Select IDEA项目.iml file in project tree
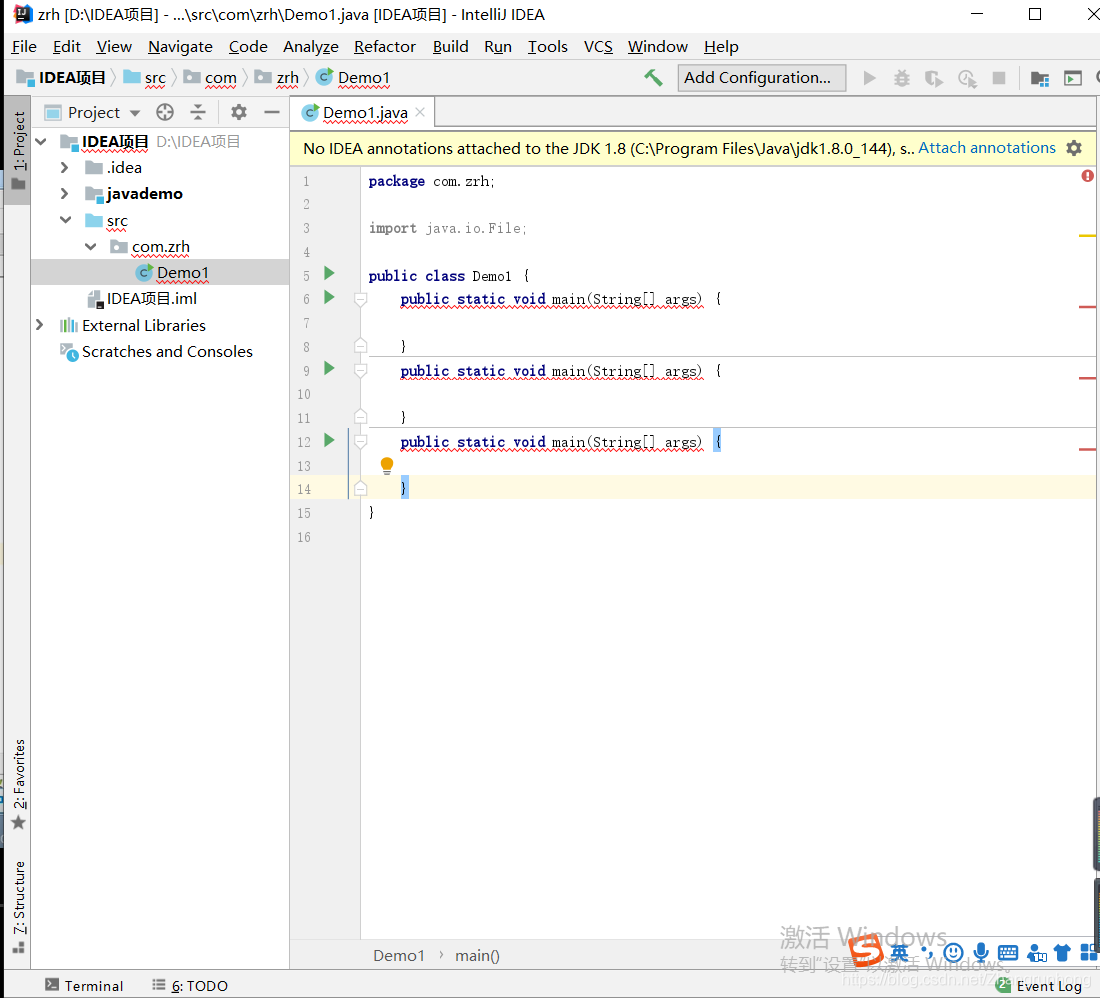The height and width of the screenshot is (998, 1100). [151, 299]
